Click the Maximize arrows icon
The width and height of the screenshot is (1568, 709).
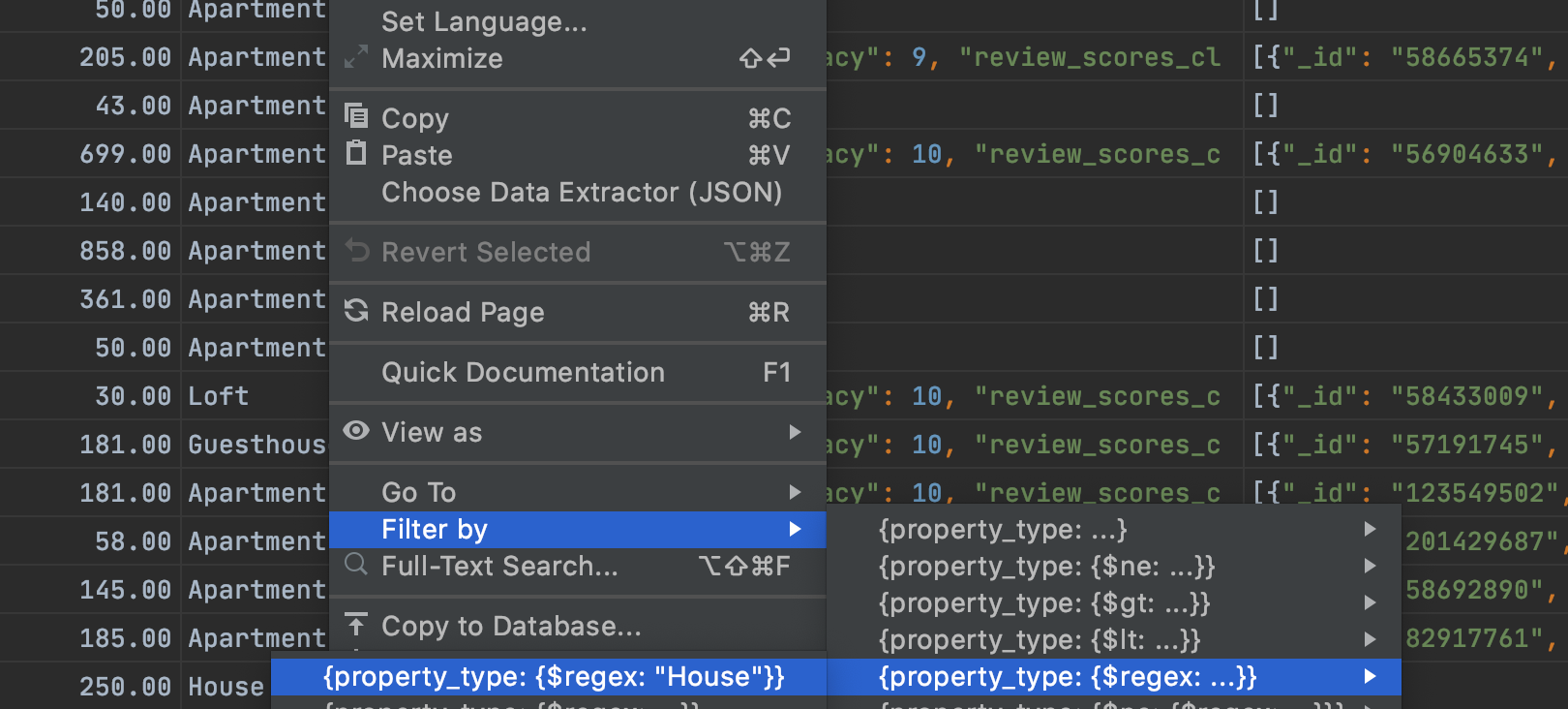(356, 57)
